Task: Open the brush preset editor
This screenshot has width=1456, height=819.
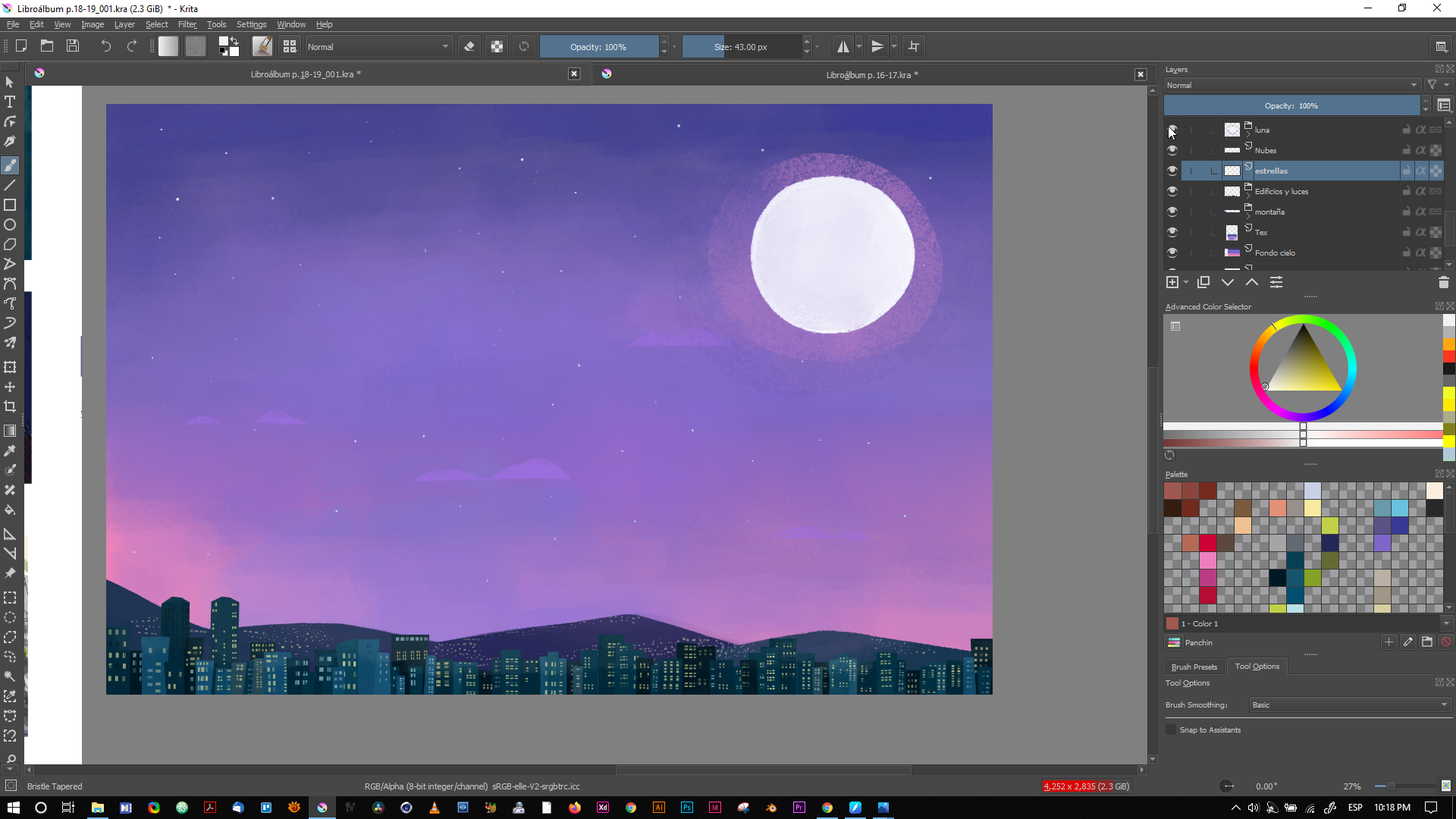Action: [x=262, y=46]
